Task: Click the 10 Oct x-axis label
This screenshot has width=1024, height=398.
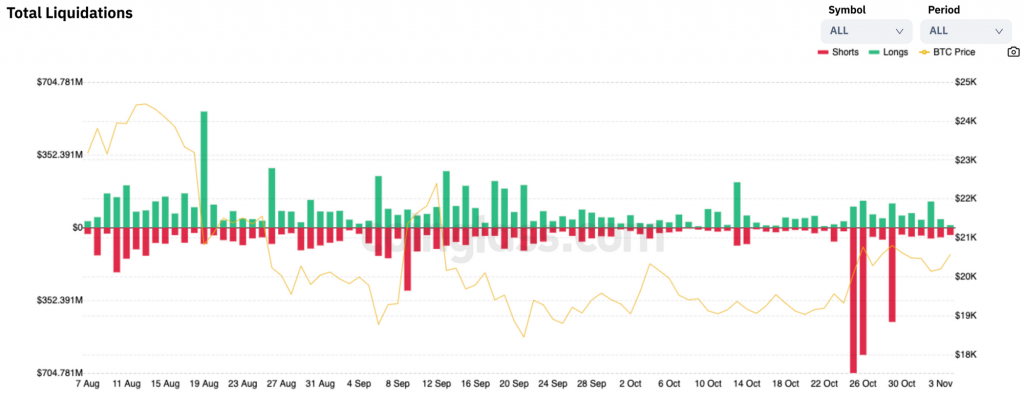Action: (x=708, y=384)
